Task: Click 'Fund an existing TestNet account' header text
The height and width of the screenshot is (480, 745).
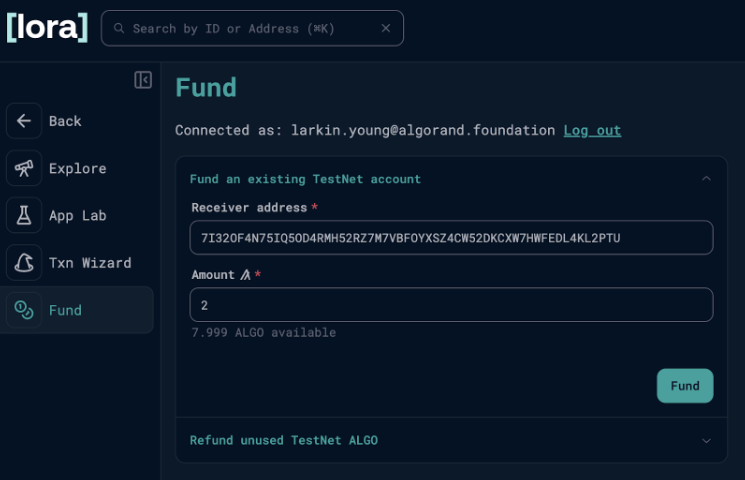Action: coord(305,179)
